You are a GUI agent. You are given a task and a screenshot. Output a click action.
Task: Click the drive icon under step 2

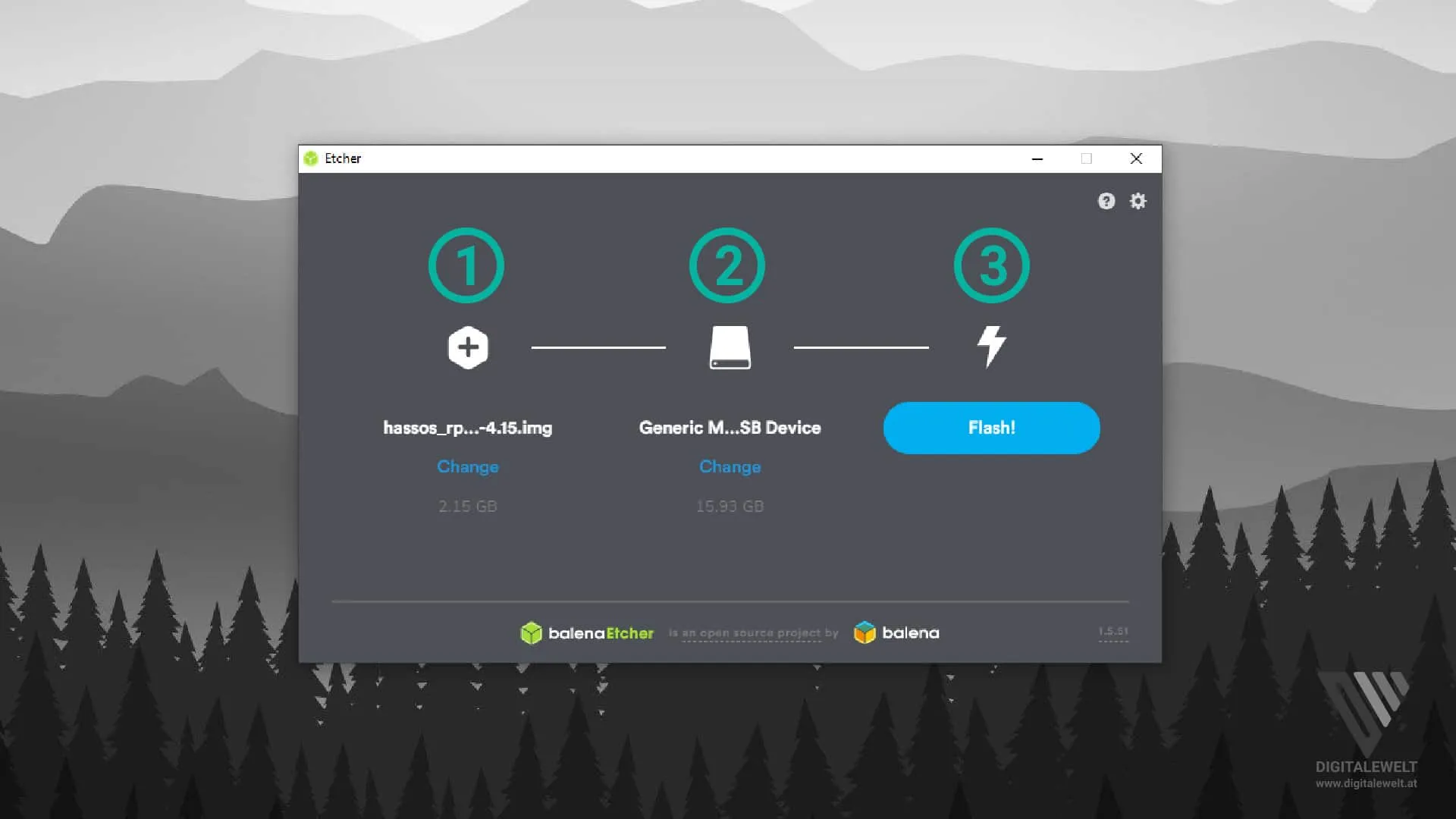tap(730, 347)
